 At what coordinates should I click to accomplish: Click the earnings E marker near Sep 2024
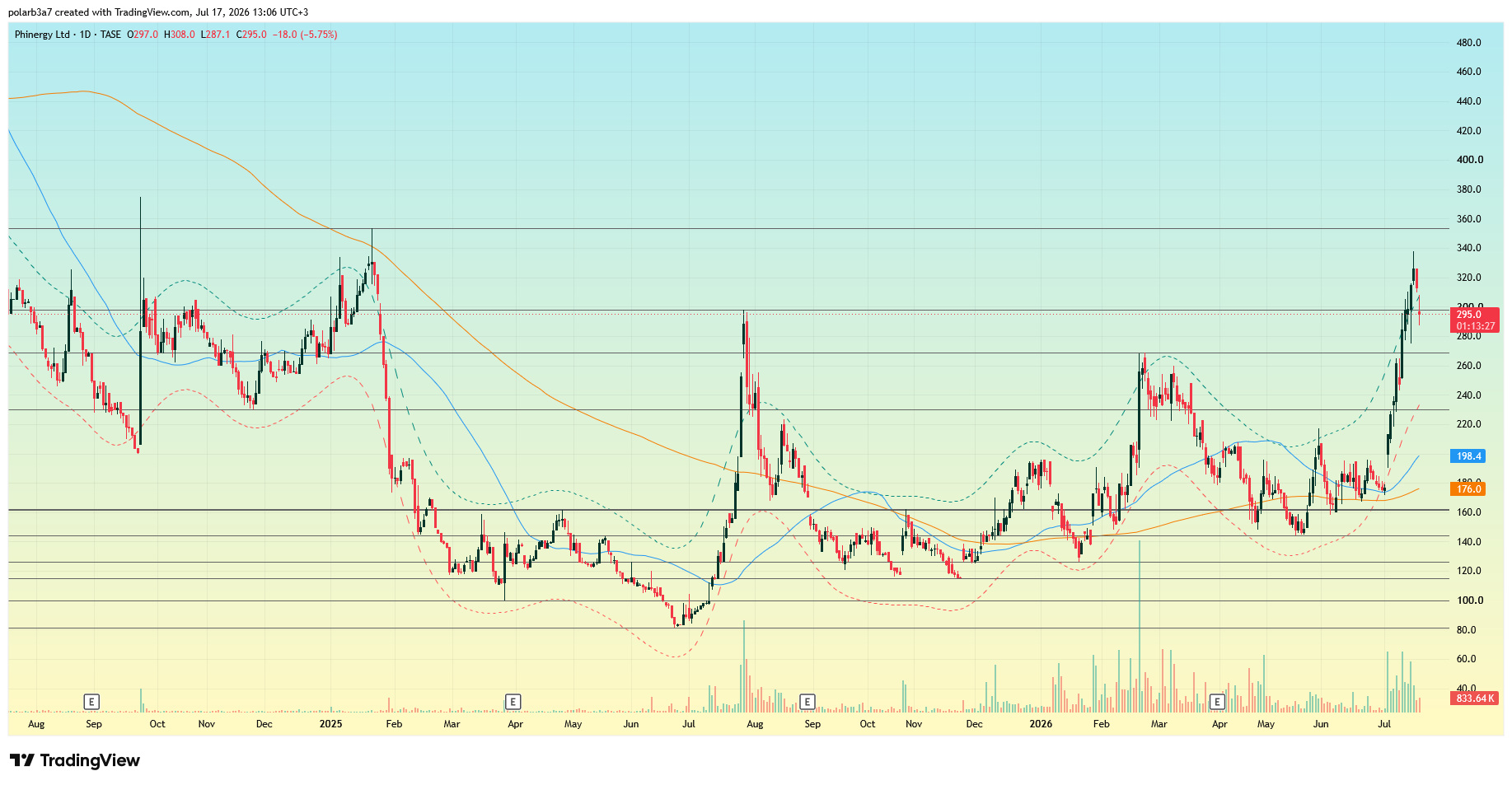click(x=91, y=702)
